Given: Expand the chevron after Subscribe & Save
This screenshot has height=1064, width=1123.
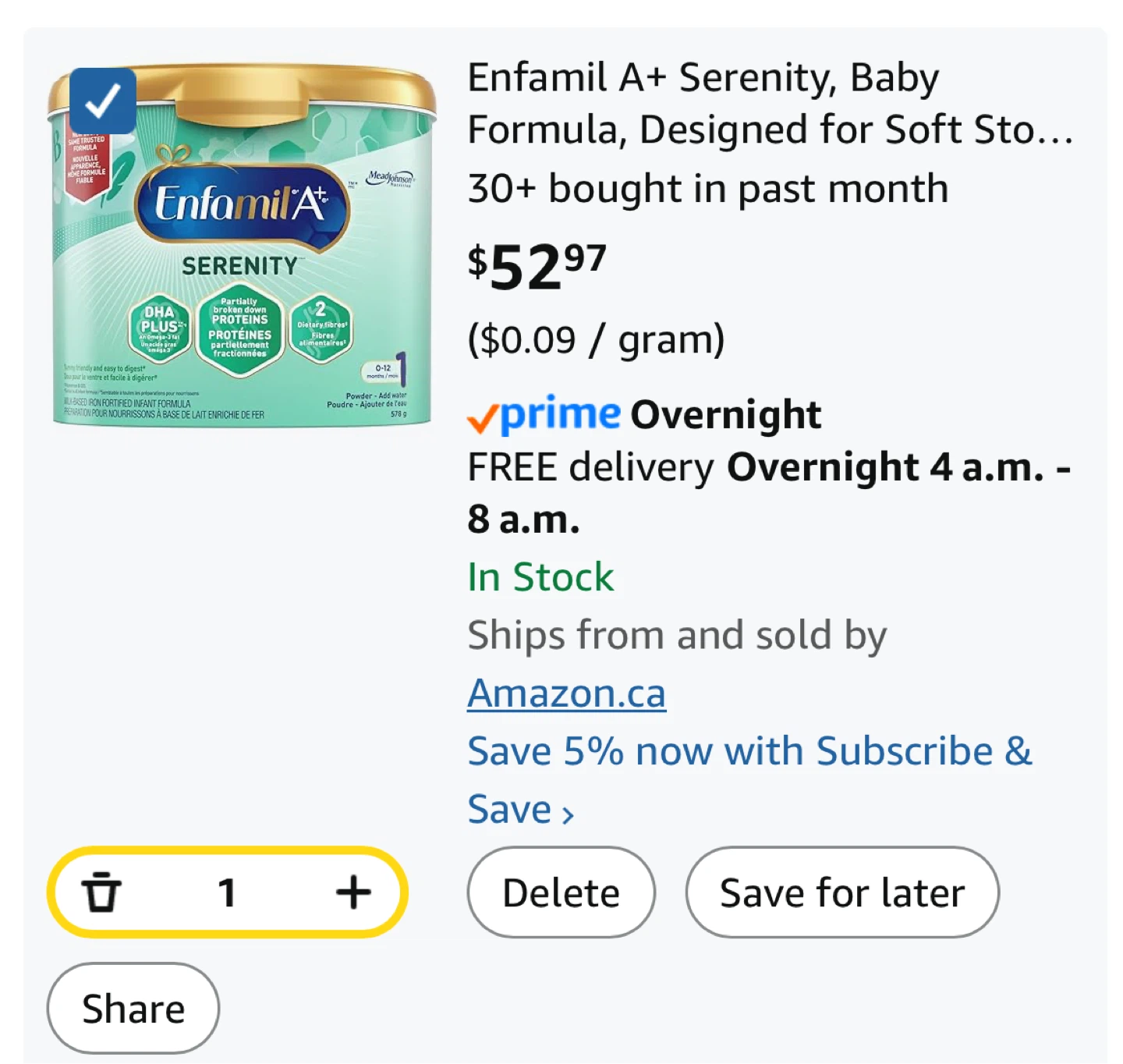Looking at the screenshot, I should click(569, 814).
